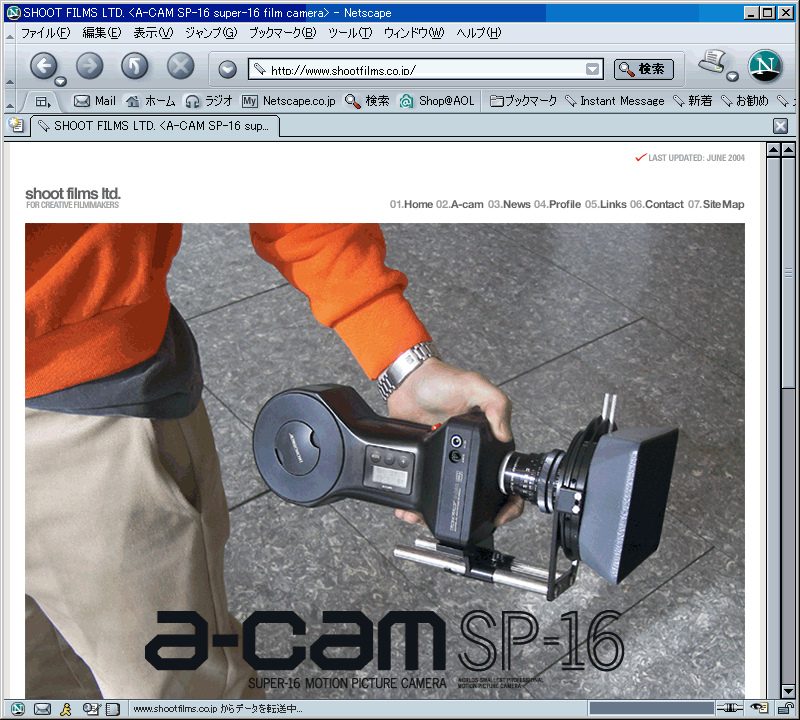Click the page loading progress bar

(x=651, y=708)
